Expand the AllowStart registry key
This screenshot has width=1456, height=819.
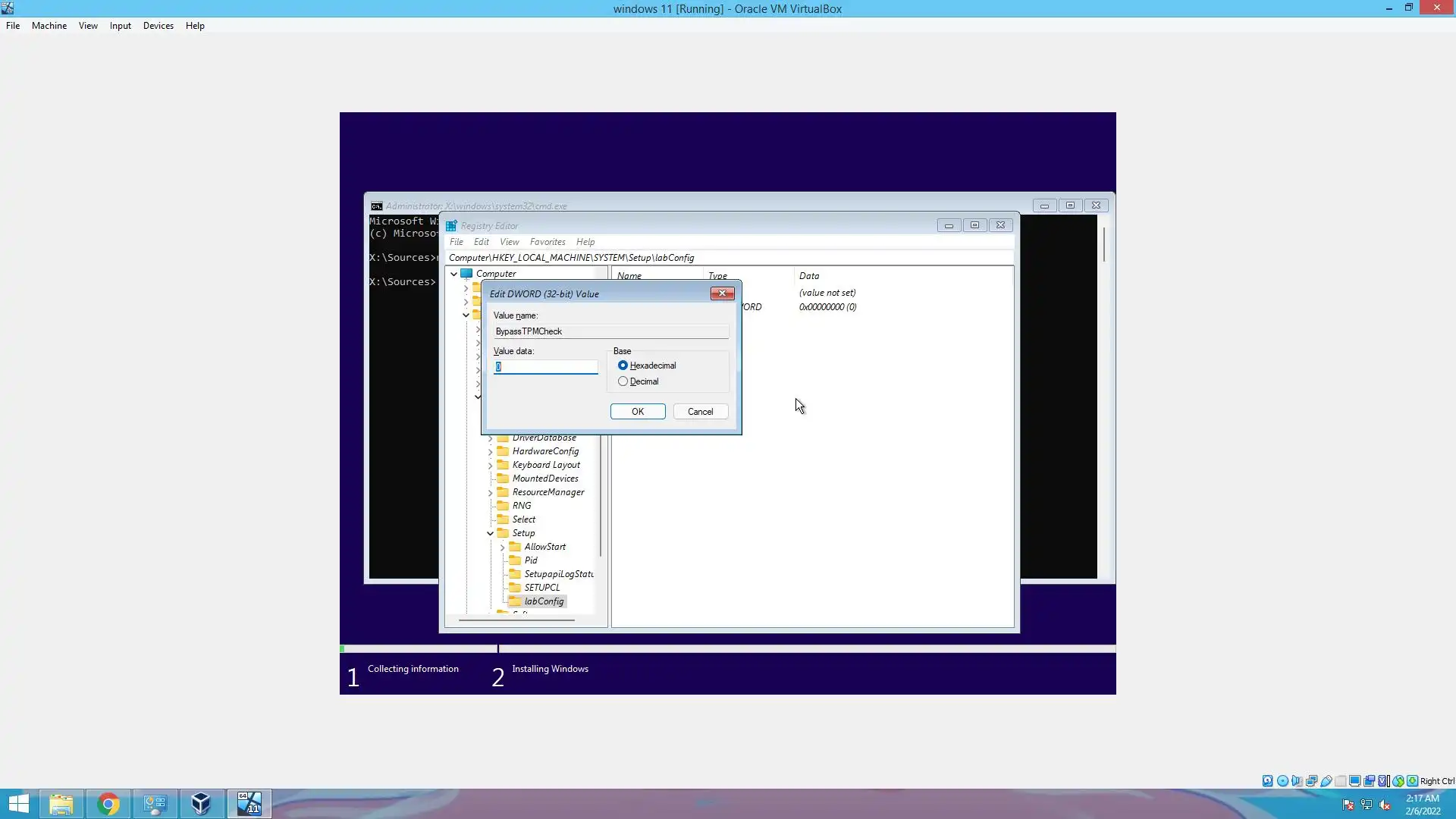coord(503,547)
